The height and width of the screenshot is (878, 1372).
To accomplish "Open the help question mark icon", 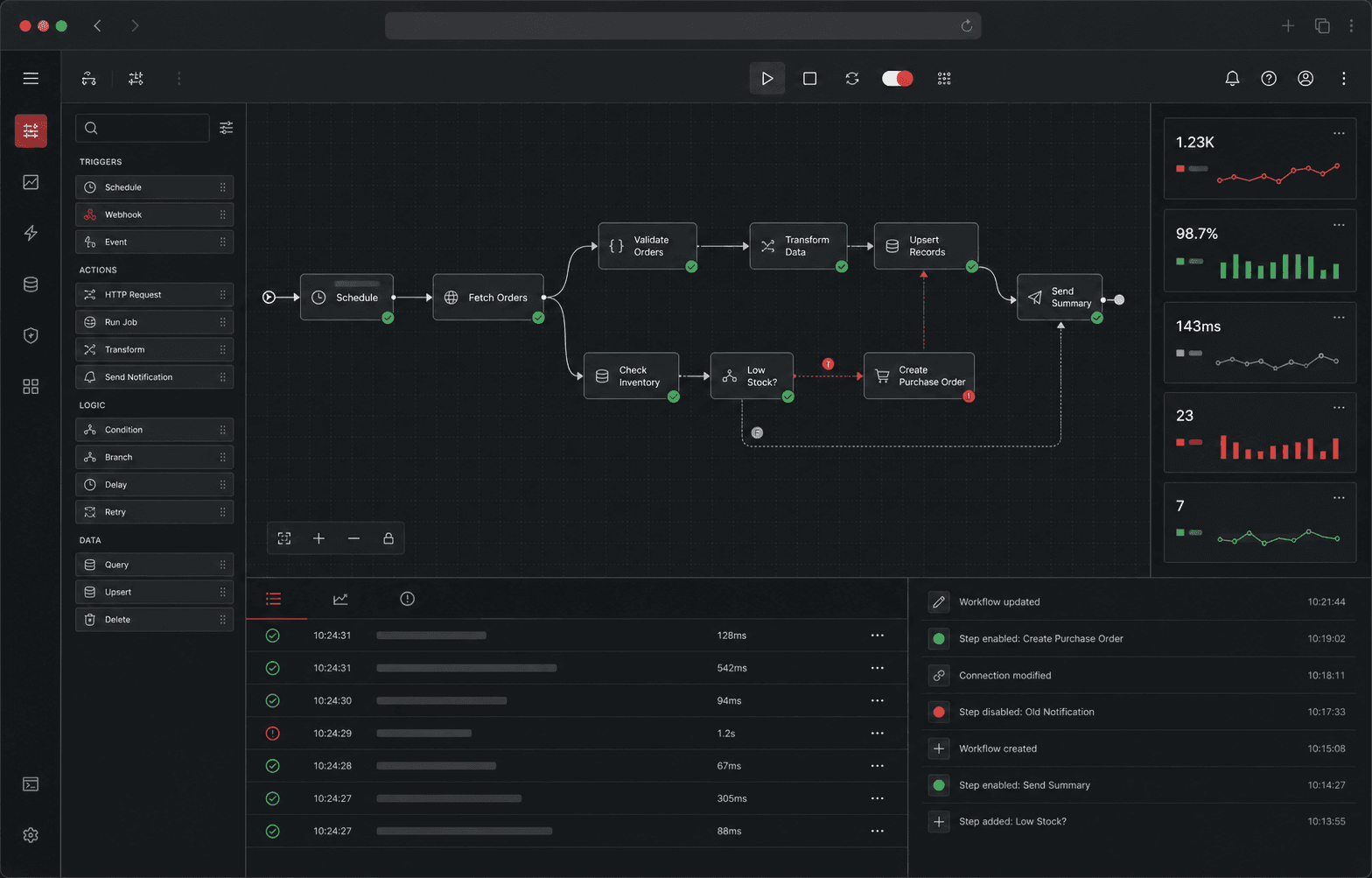I will click(1269, 79).
